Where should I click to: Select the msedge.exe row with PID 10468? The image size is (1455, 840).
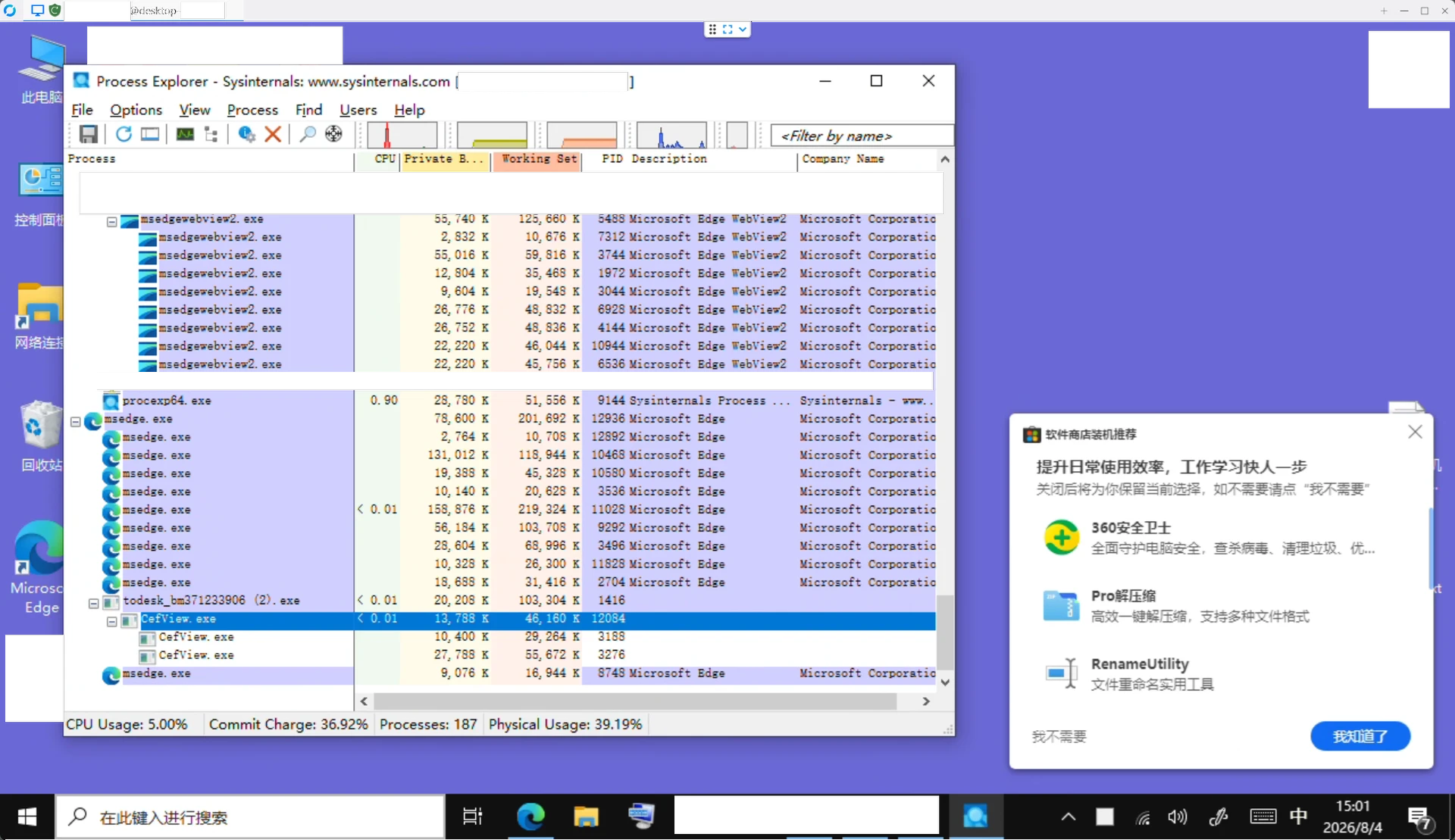pyautogui.click(x=500, y=455)
